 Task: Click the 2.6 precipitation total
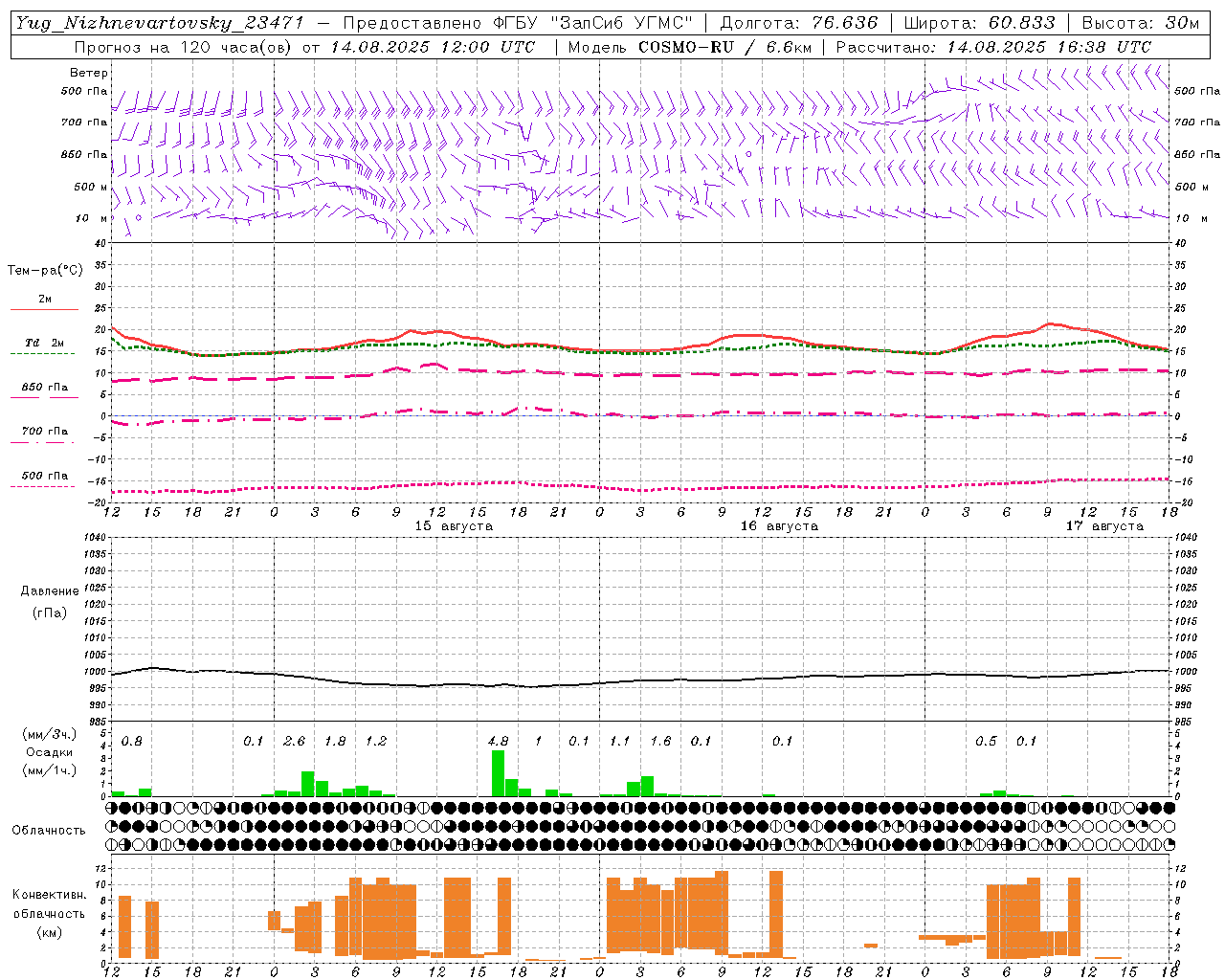295,742
